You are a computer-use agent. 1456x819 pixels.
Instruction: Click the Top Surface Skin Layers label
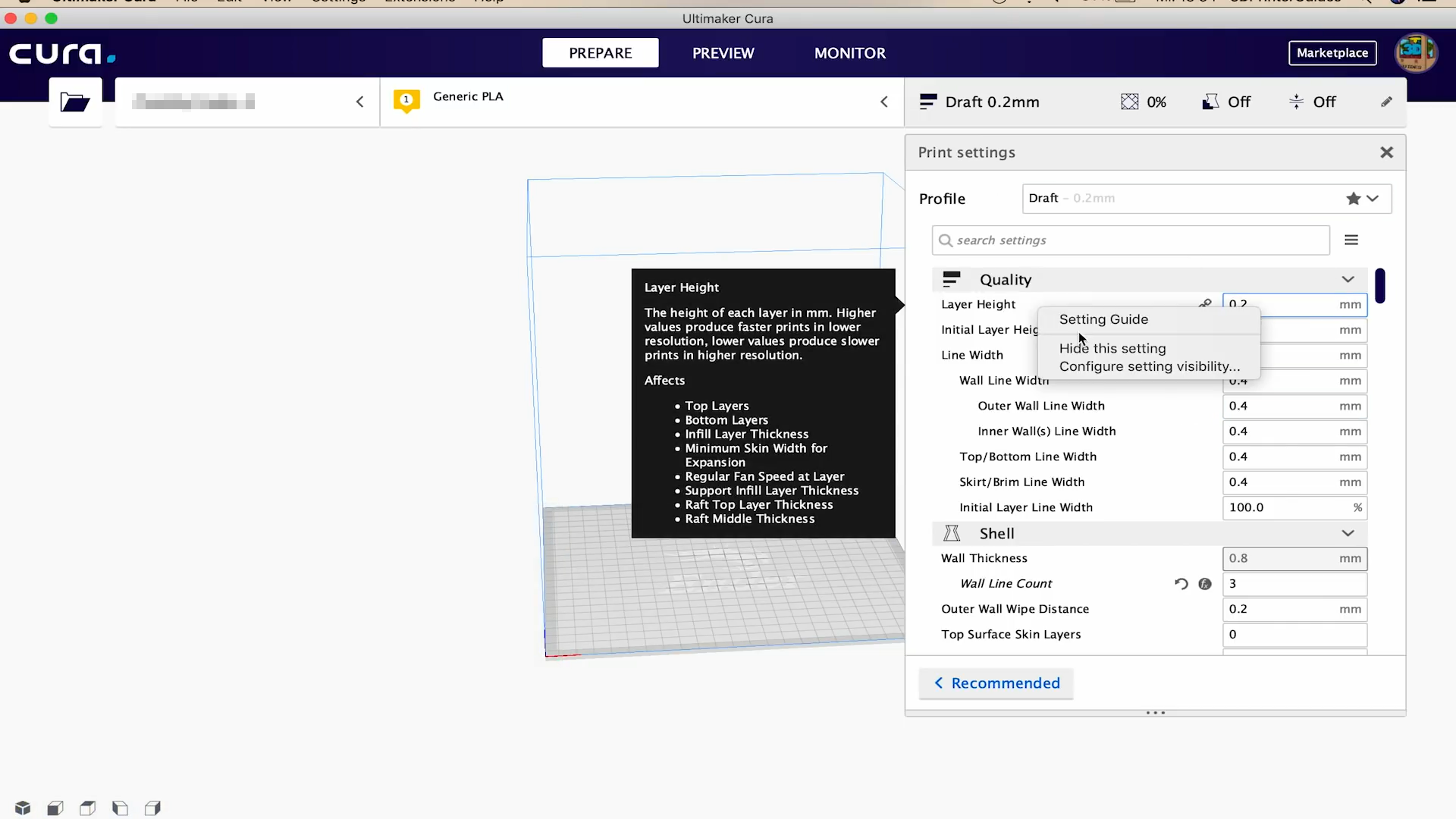[1011, 635]
